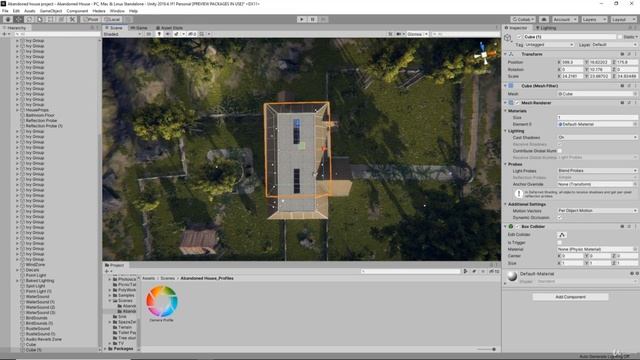Viewport: 640px width, 360px height.
Task: Click the Add Component button
Action: click(570, 297)
